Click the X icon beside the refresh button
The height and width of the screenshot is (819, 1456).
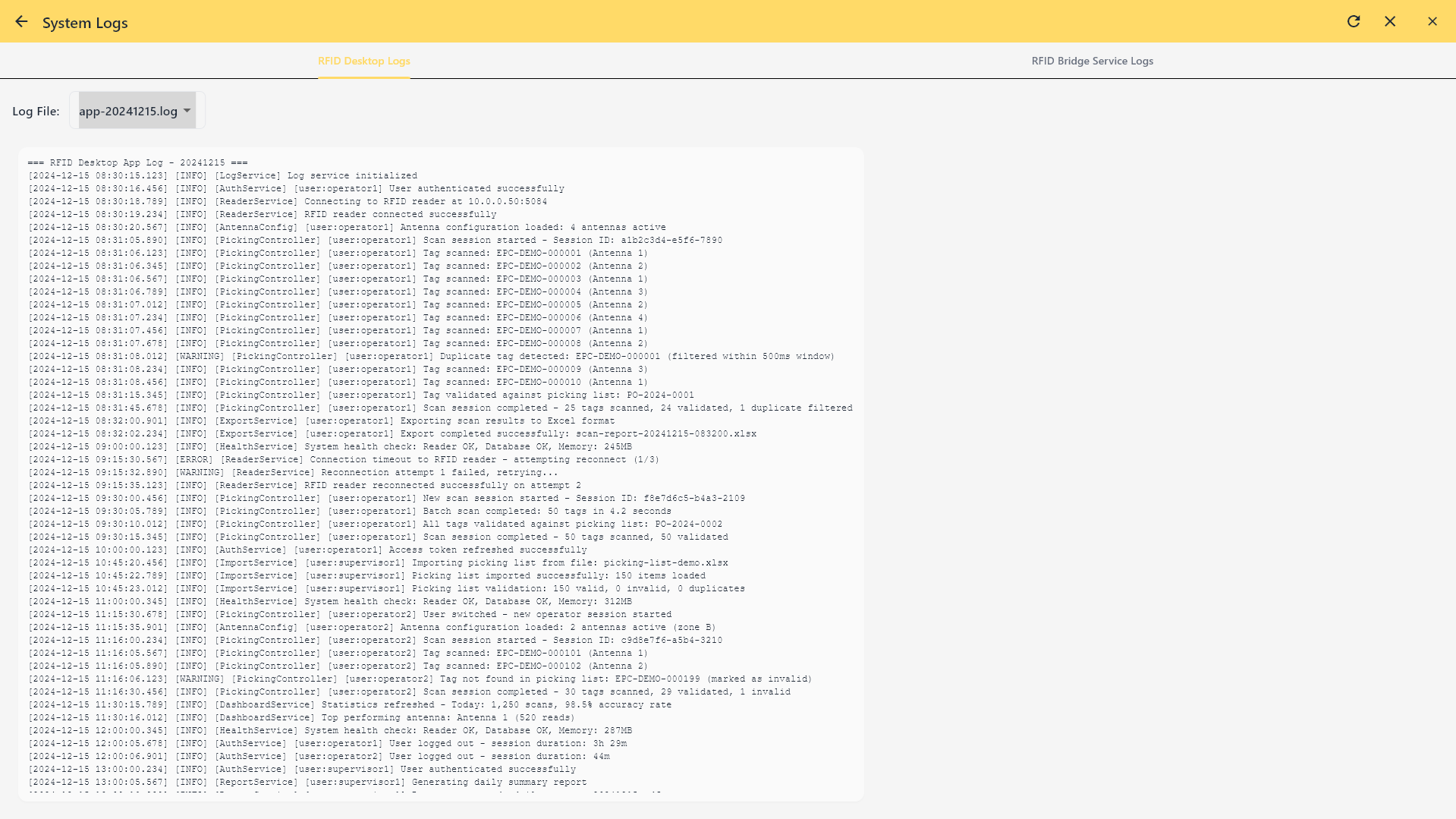point(1390,22)
